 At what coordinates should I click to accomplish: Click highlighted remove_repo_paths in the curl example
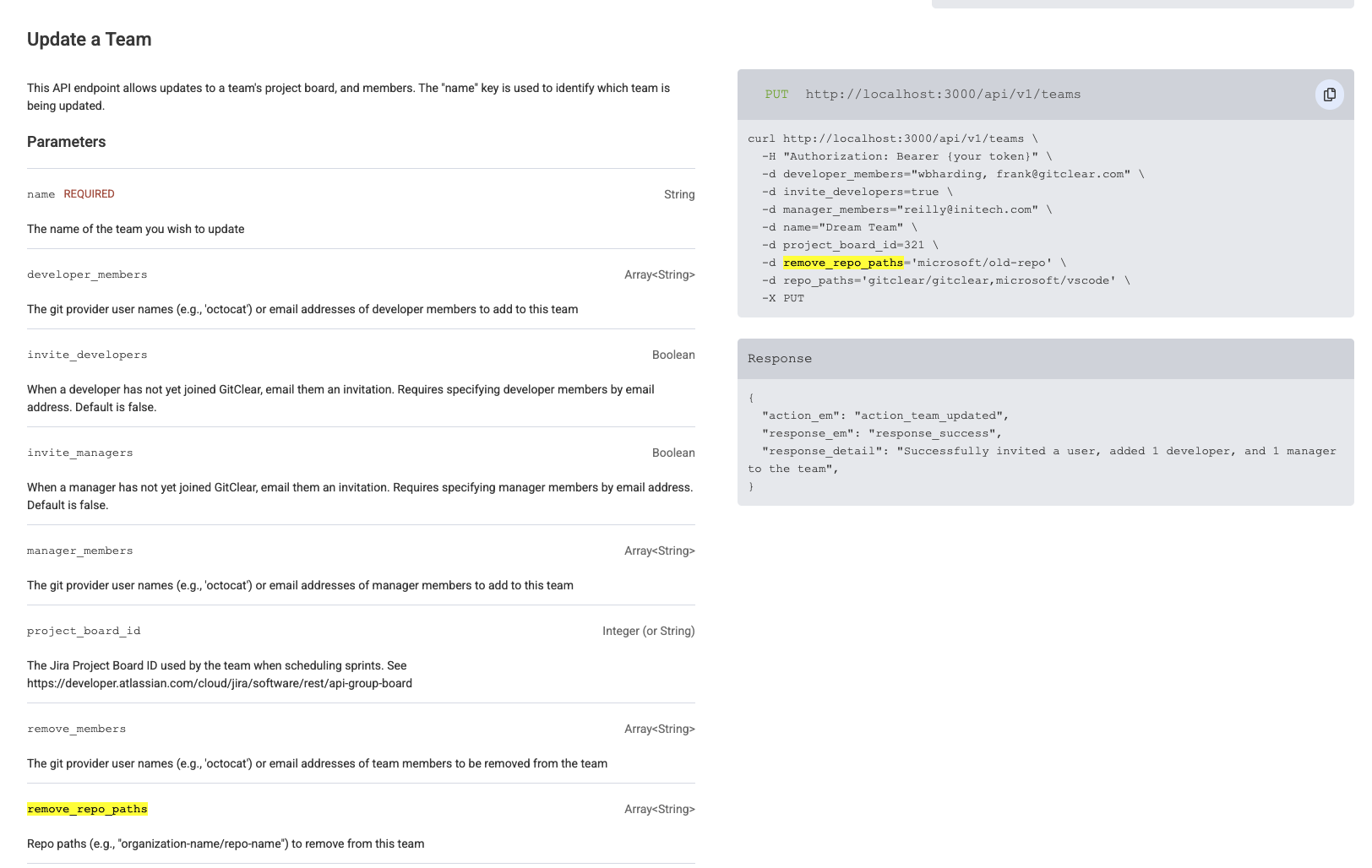(x=843, y=263)
